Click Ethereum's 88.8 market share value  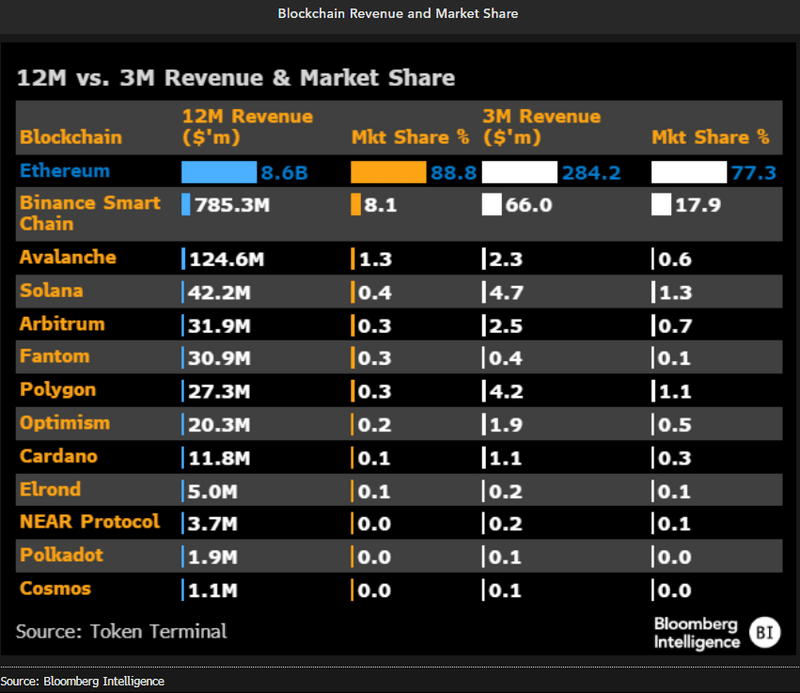pos(453,172)
